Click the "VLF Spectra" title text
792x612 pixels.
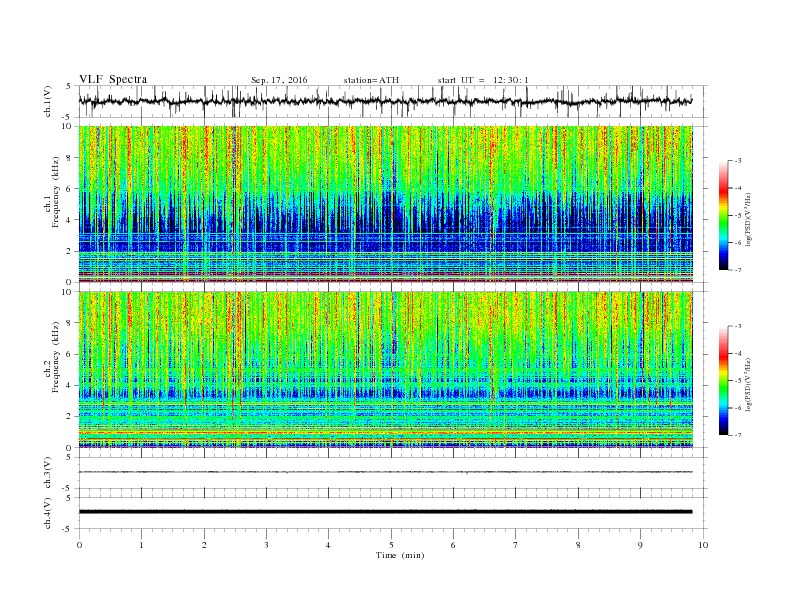click(113, 79)
